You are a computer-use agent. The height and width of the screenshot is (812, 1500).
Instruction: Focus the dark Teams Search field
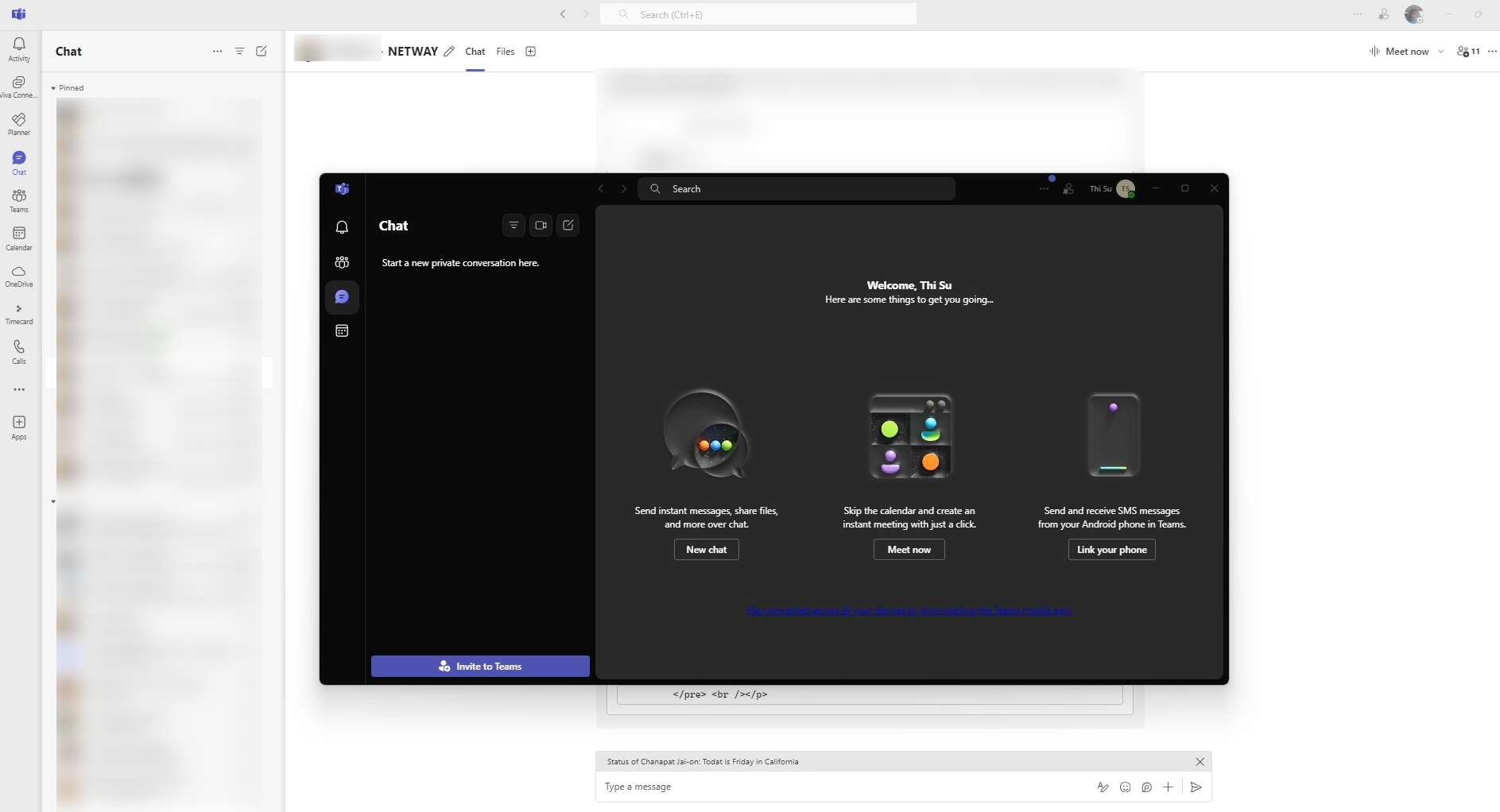[x=797, y=189]
